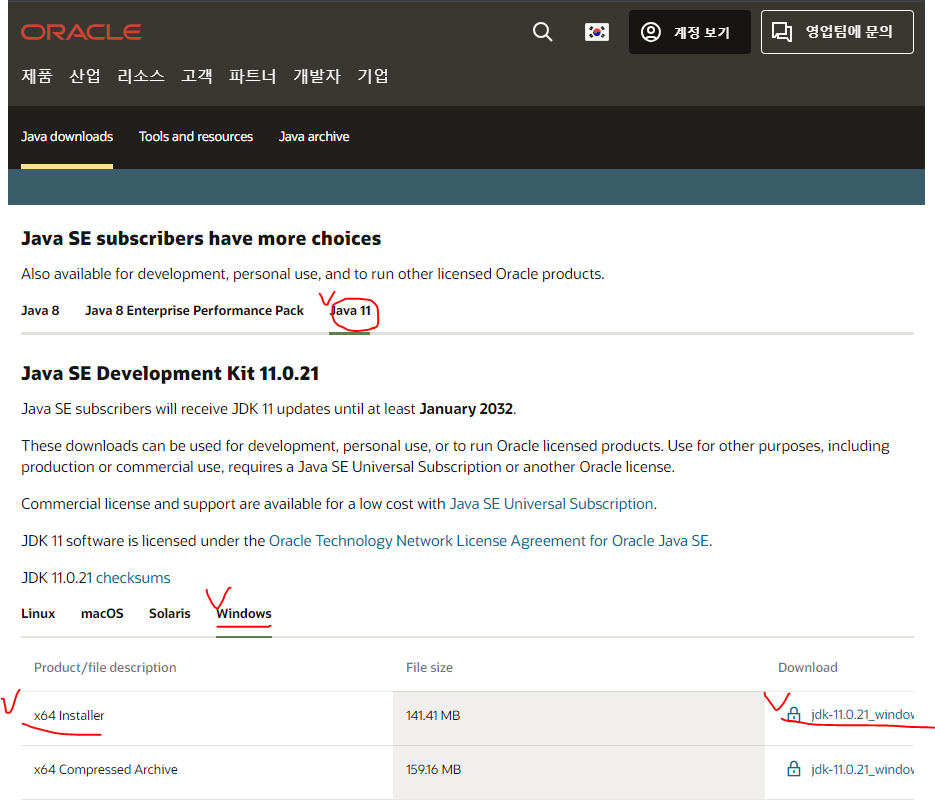Select the Java 8 Enterprise Performance Pack tab

pyautogui.click(x=194, y=311)
